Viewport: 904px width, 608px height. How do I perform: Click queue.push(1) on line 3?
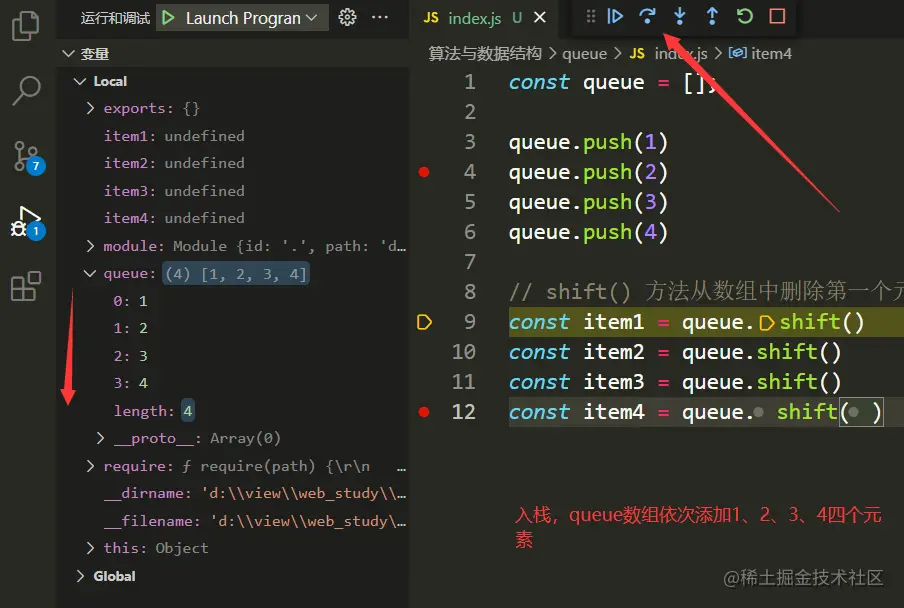tap(588, 142)
